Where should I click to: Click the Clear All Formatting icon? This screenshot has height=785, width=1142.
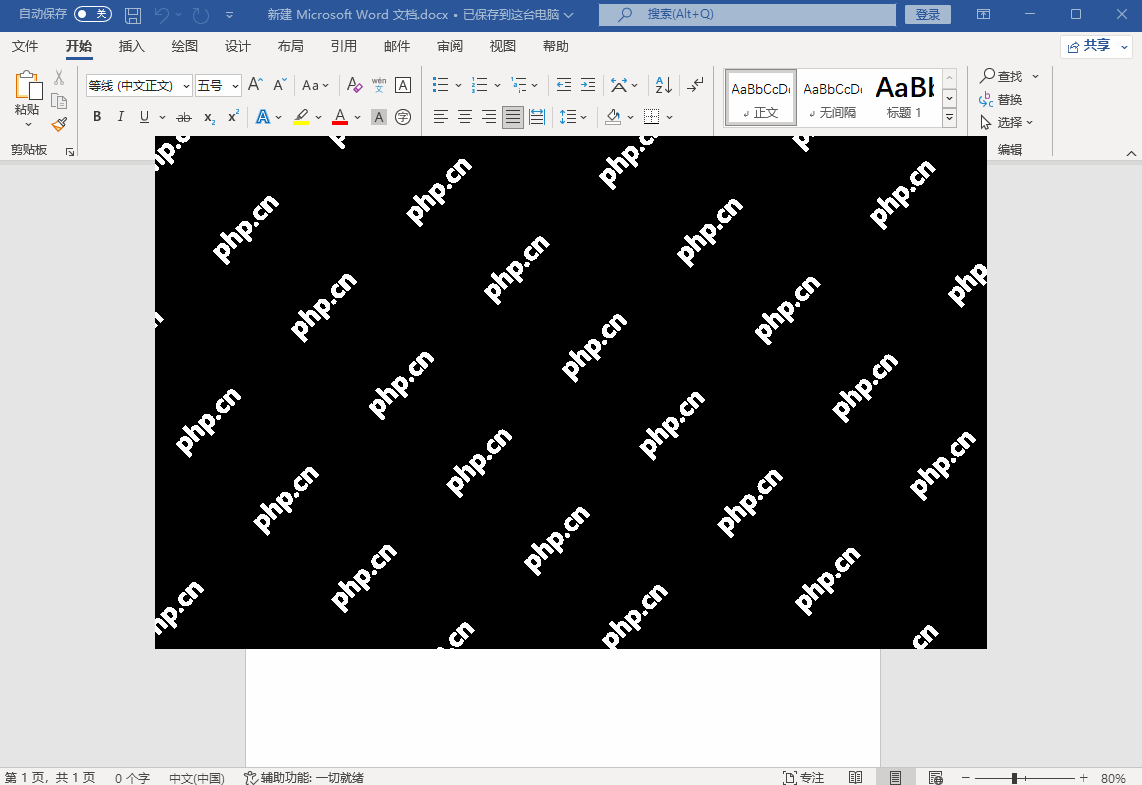click(354, 86)
